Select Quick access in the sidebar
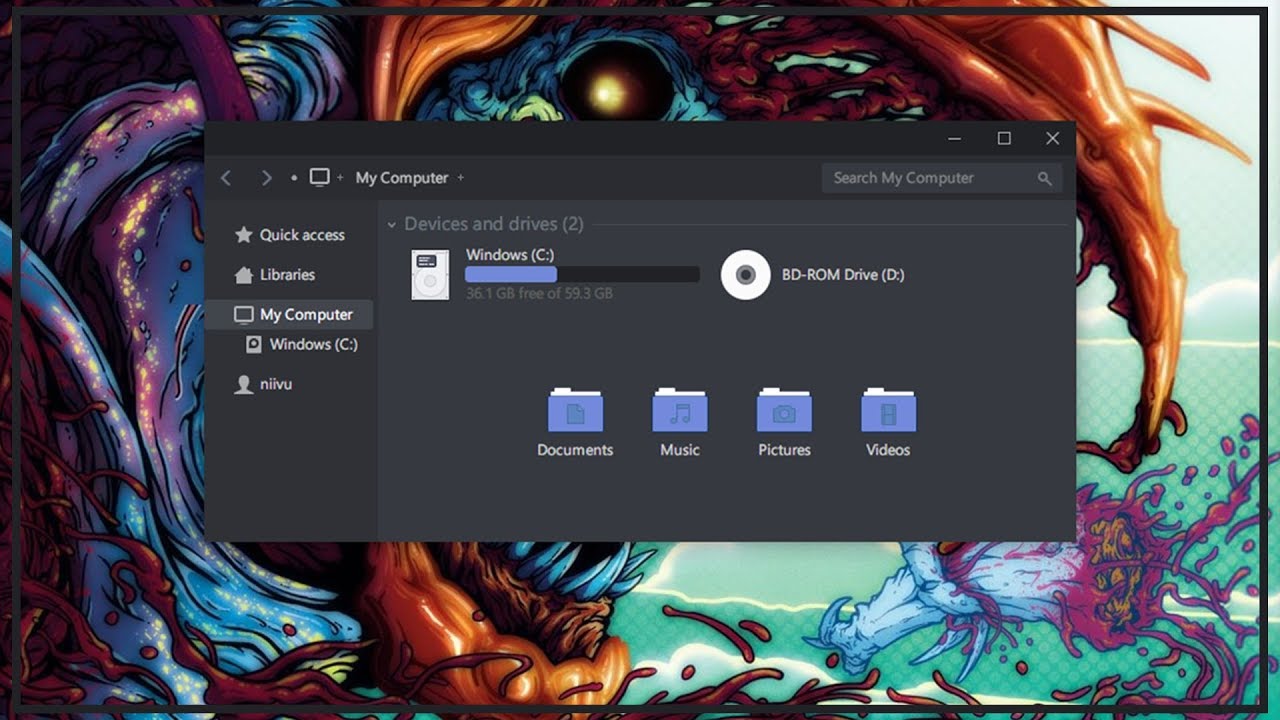Screen dimensions: 1280x720 click(302, 235)
